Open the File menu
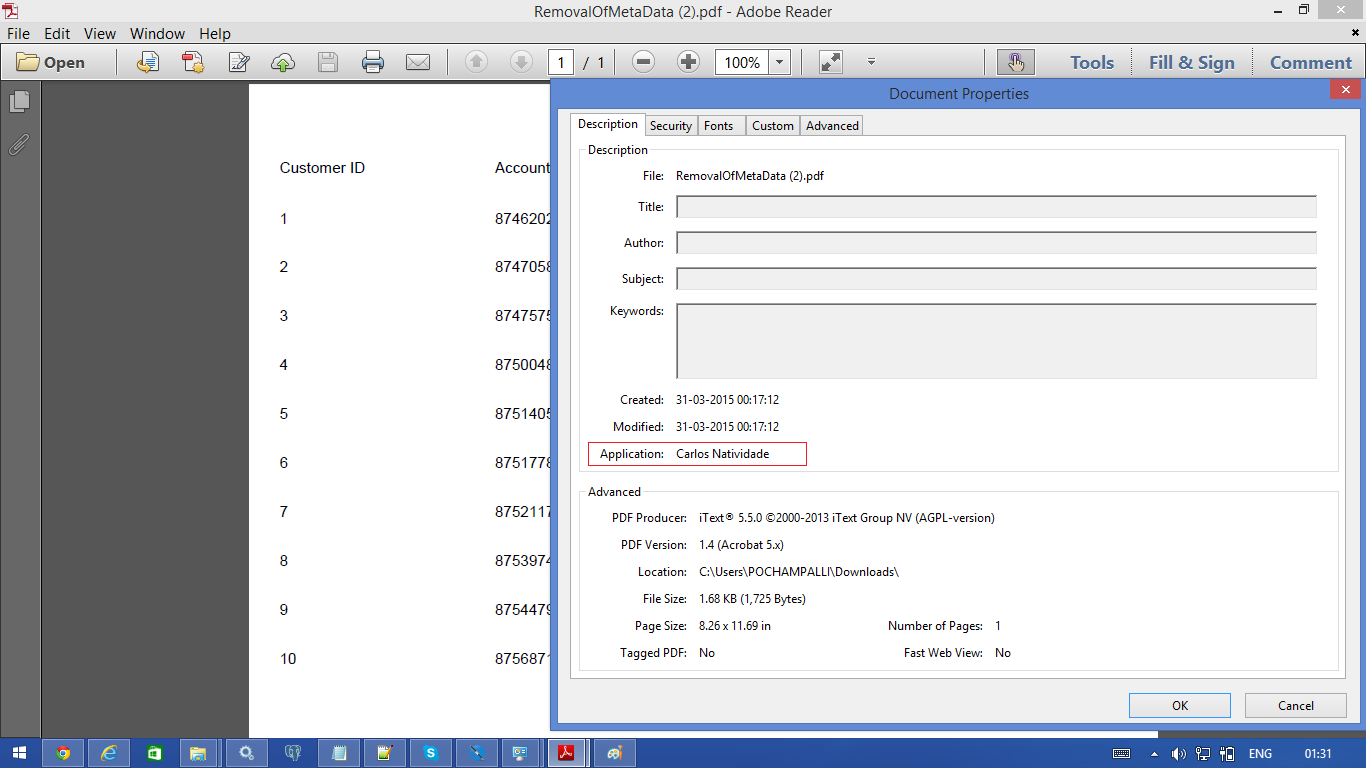This screenshot has height=768, width=1366. point(19,33)
